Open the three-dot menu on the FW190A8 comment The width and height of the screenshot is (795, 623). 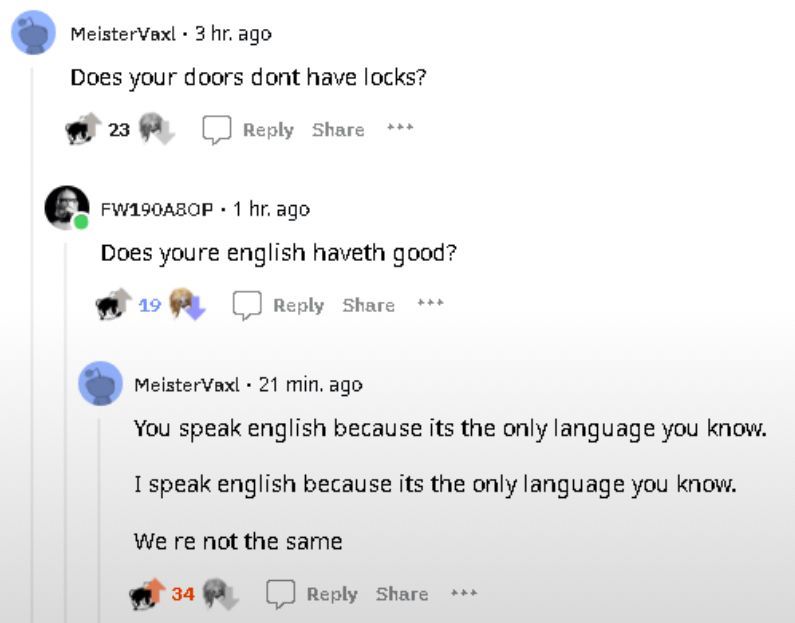430,303
